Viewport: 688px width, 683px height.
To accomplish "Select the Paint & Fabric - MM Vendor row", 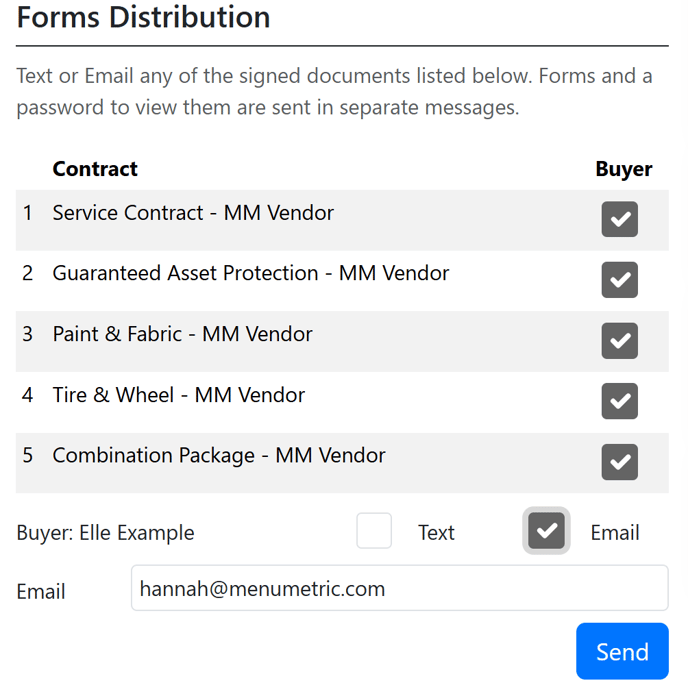I will [182, 334].
